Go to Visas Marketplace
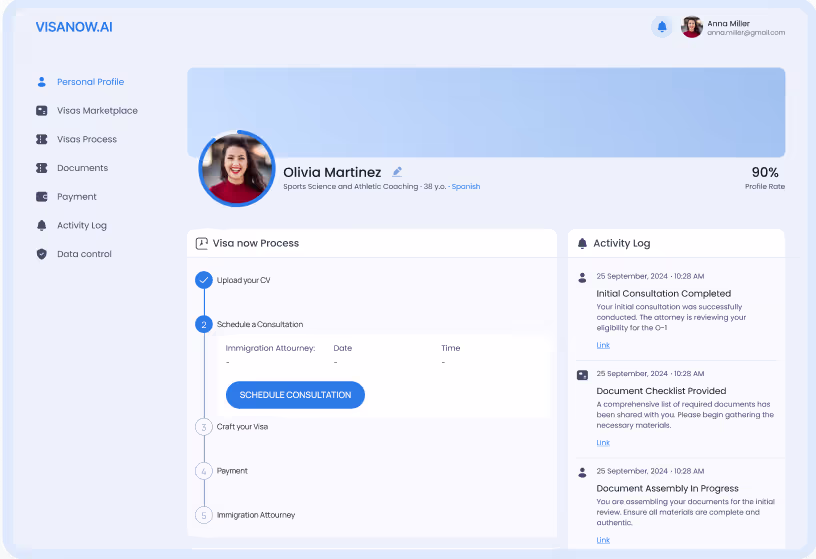The image size is (816, 559). click(97, 110)
